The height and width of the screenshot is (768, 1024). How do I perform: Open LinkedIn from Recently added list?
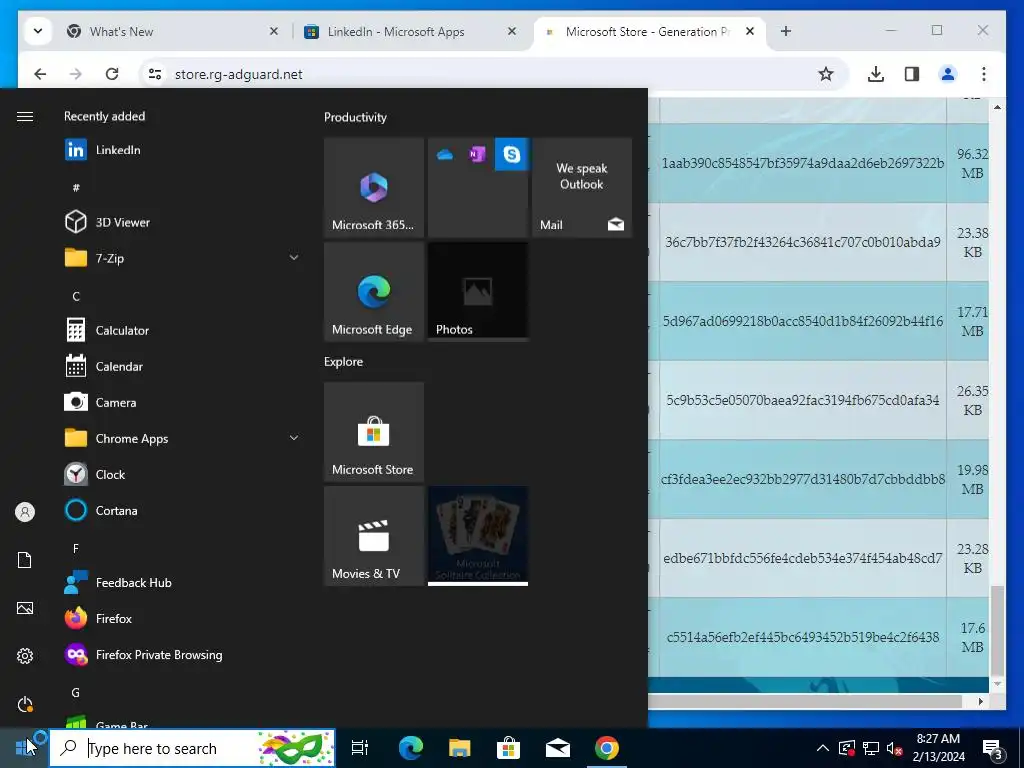click(x=181, y=150)
